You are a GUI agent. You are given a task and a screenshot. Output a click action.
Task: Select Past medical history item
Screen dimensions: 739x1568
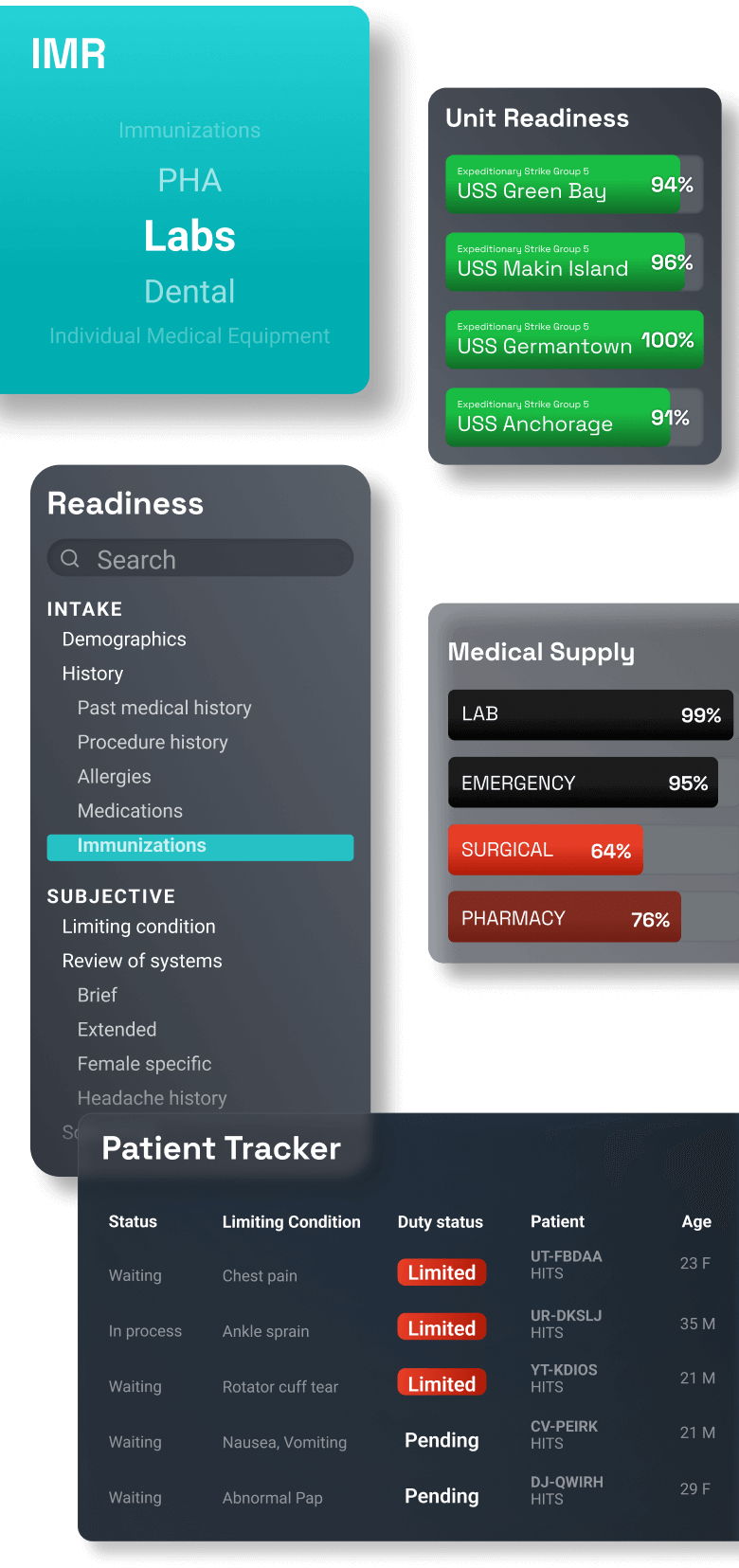(165, 708)
